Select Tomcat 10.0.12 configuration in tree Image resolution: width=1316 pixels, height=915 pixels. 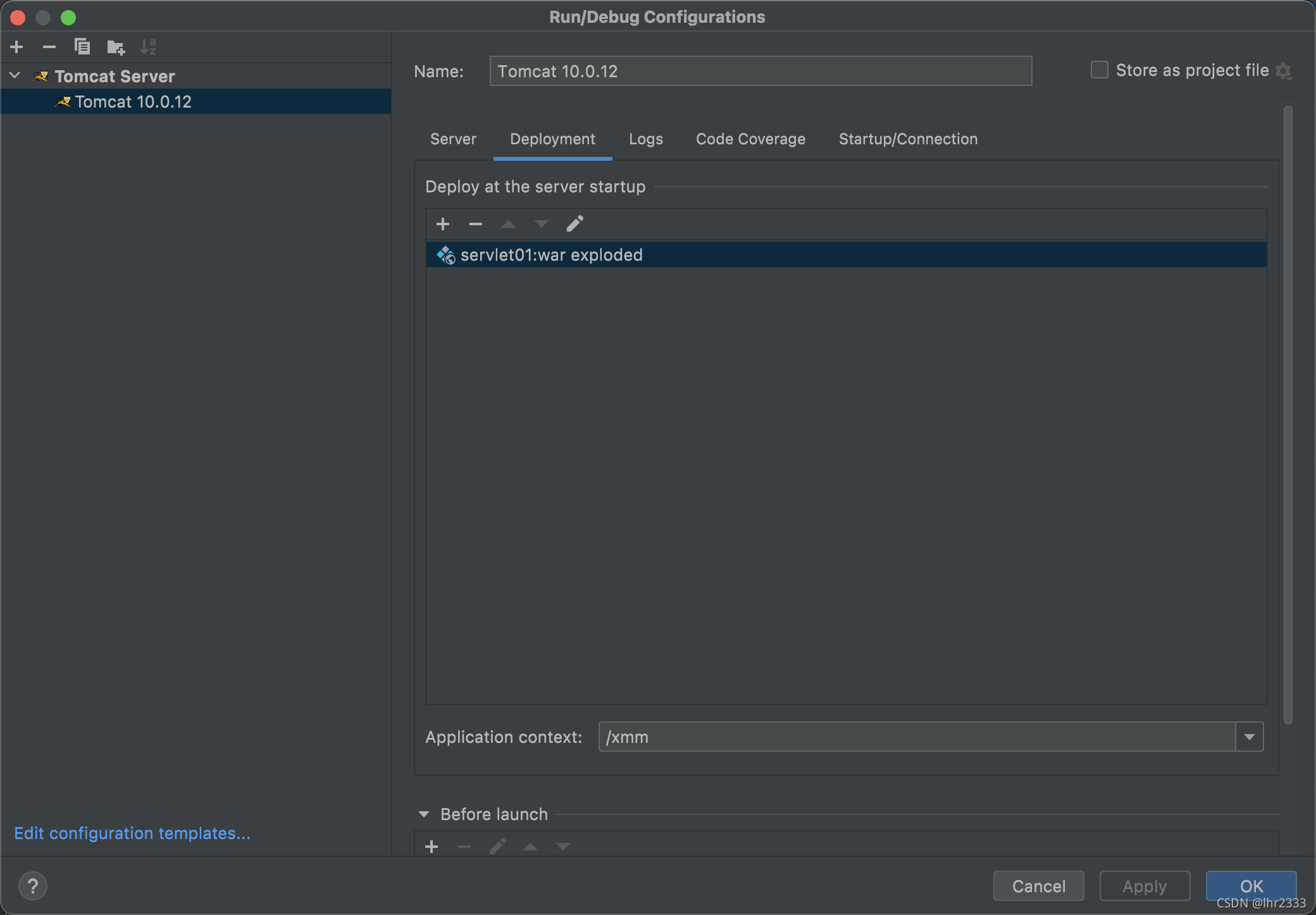(196, 102)
